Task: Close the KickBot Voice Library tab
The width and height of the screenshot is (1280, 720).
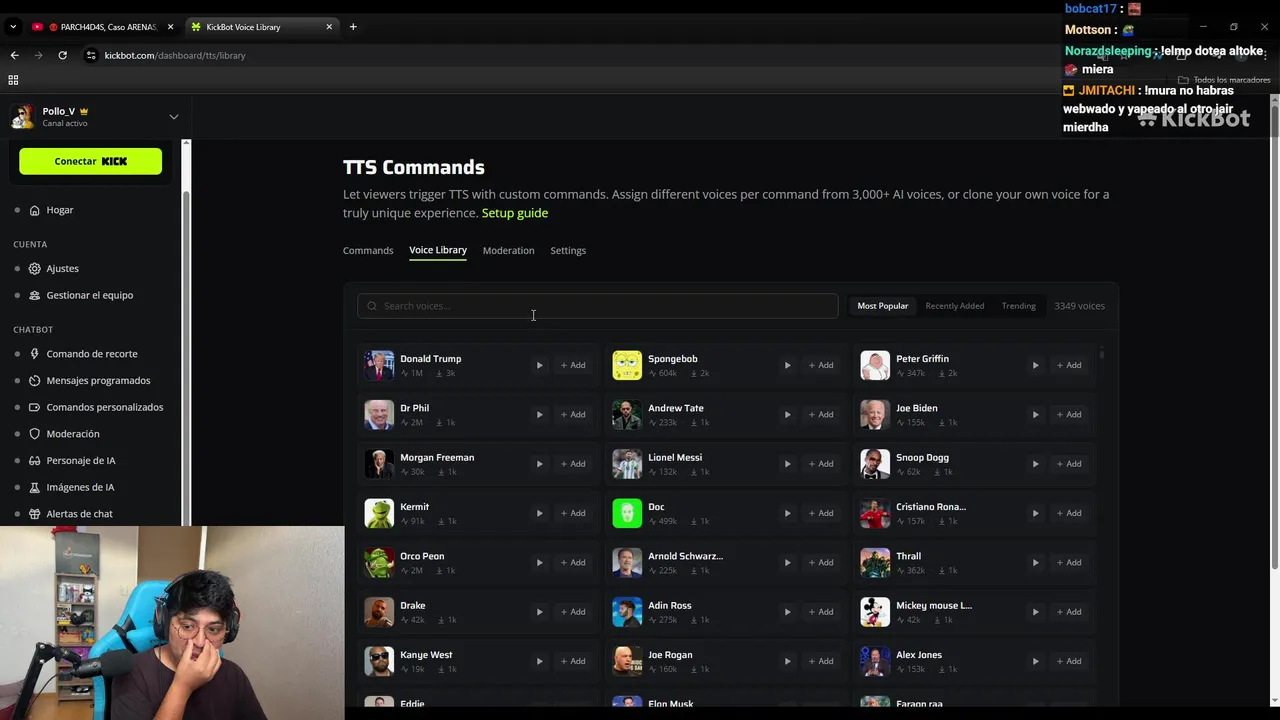Action: 329,27
